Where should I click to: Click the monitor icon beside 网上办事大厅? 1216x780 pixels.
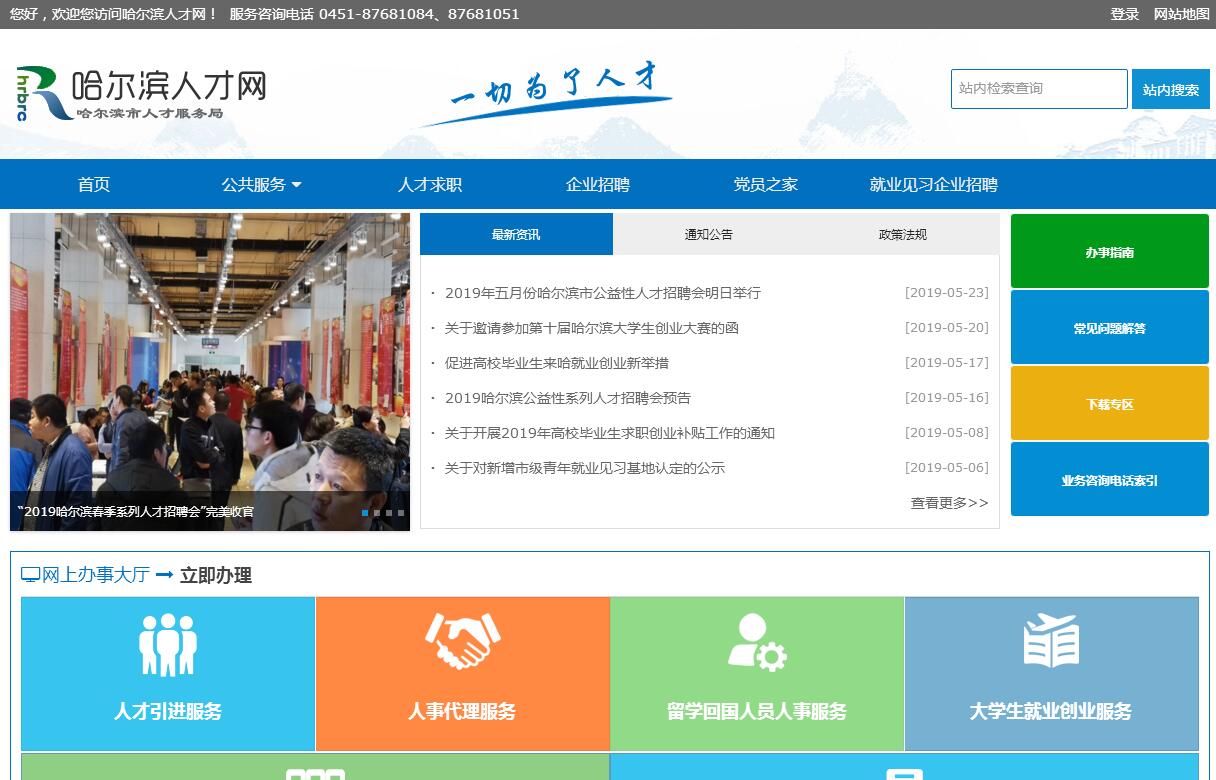click(31, 575)
